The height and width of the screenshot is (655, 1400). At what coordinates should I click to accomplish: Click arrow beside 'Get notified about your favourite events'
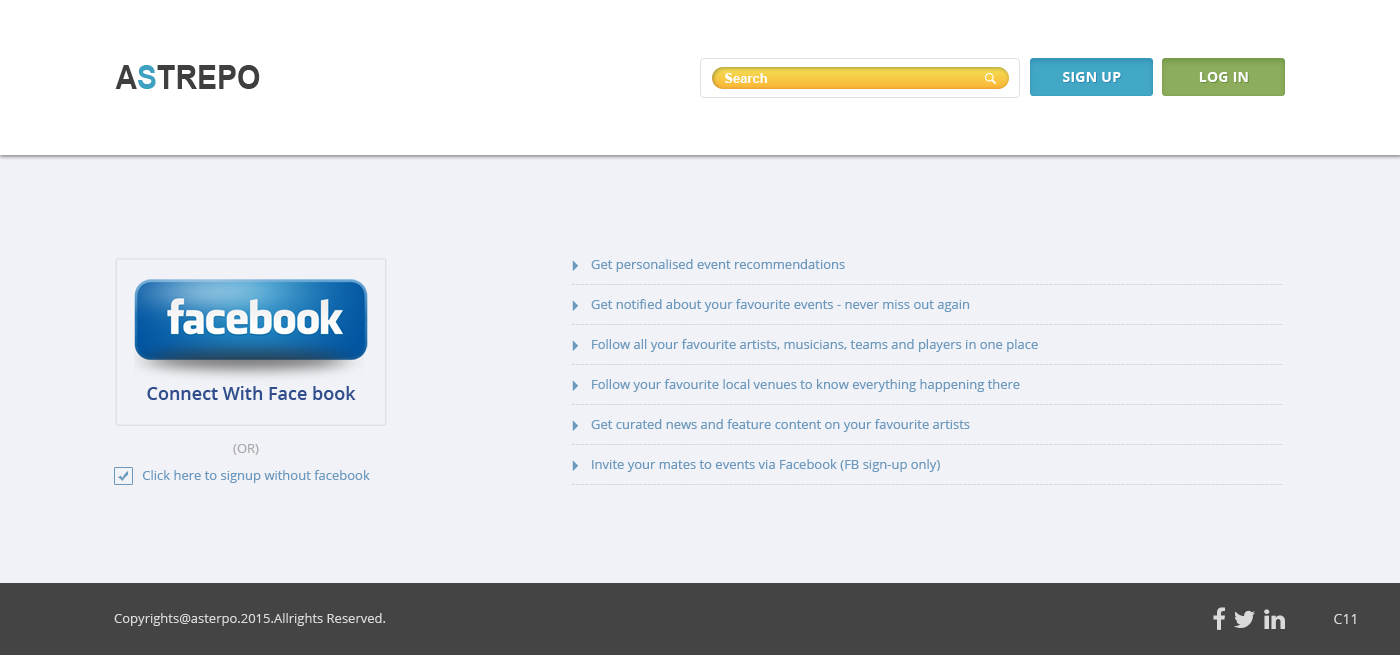575,305
